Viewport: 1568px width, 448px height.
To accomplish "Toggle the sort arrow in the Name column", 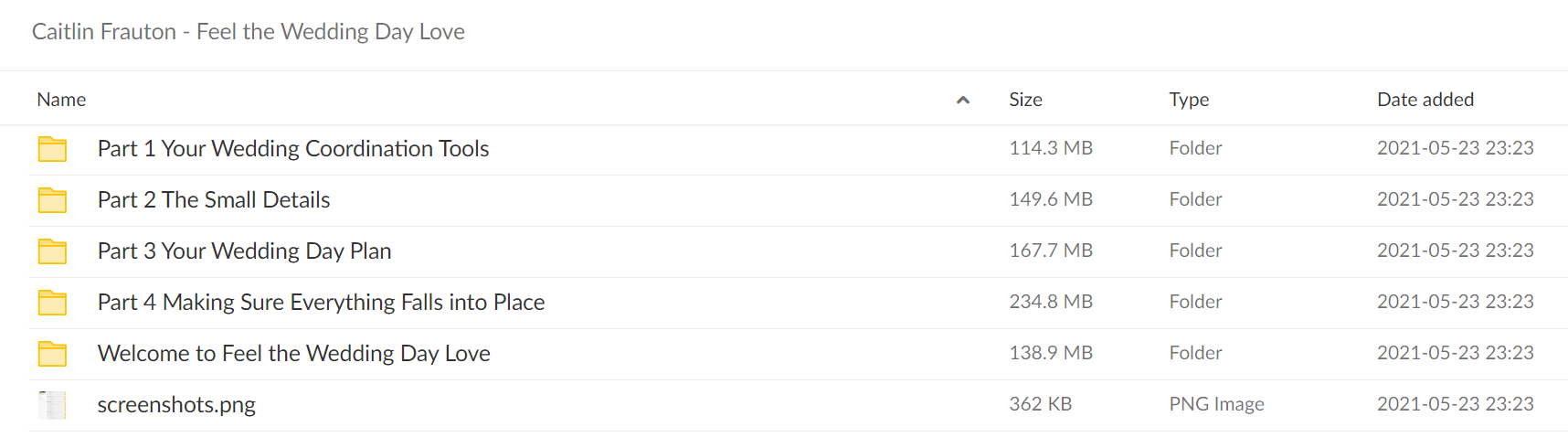I will point(962,100).
